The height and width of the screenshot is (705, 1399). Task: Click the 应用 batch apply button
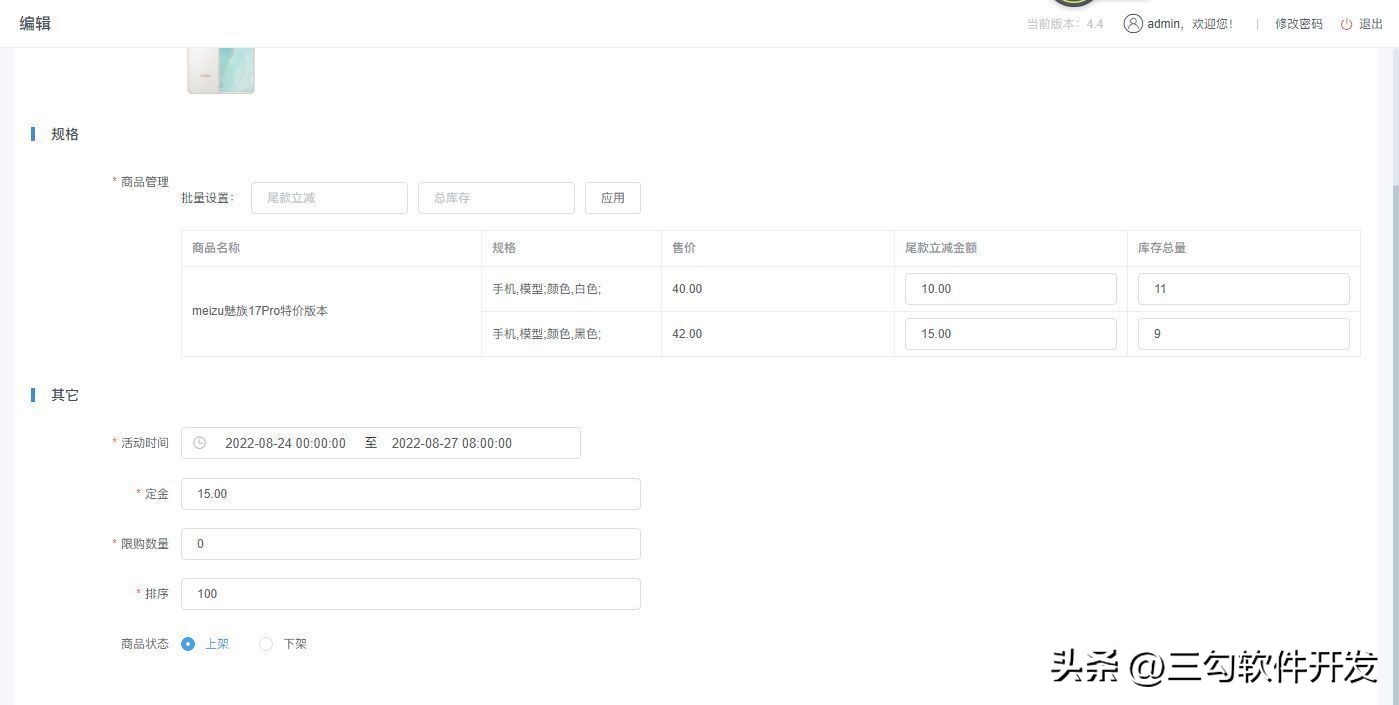[612, 198]
